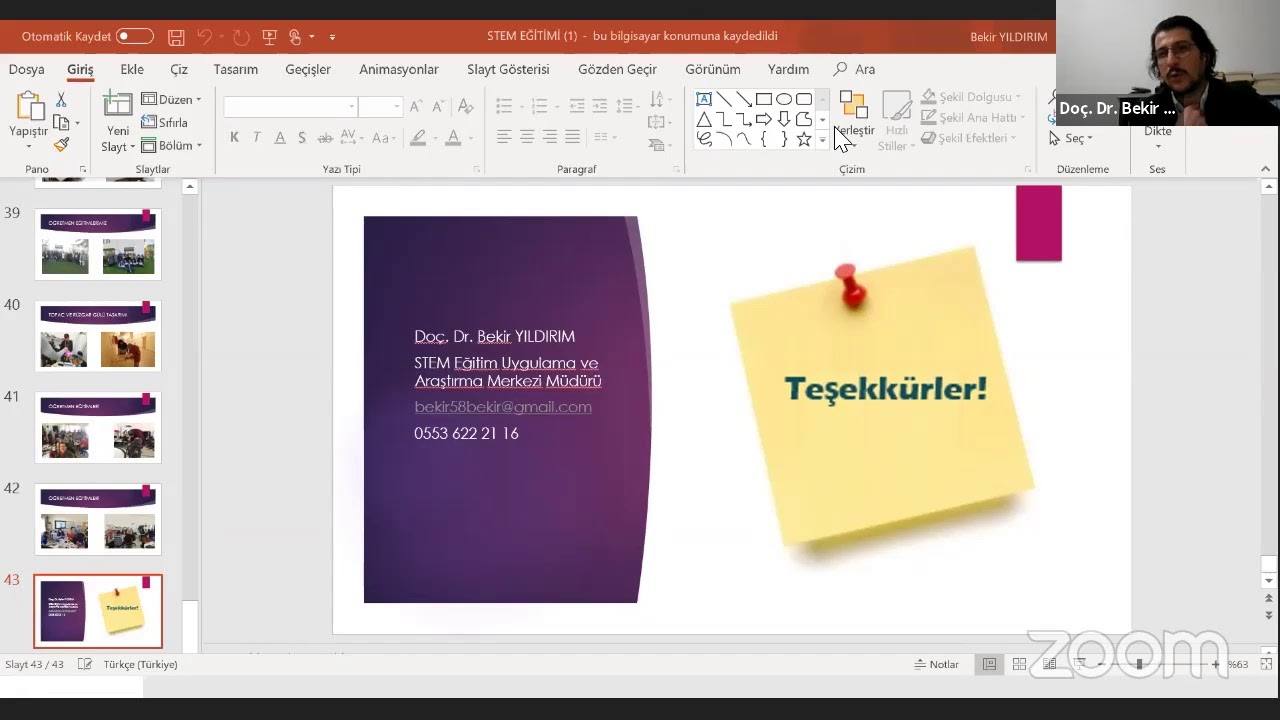1280x720 pixels.
Task: Center text in Paragraf group
Action: (527, 137)
